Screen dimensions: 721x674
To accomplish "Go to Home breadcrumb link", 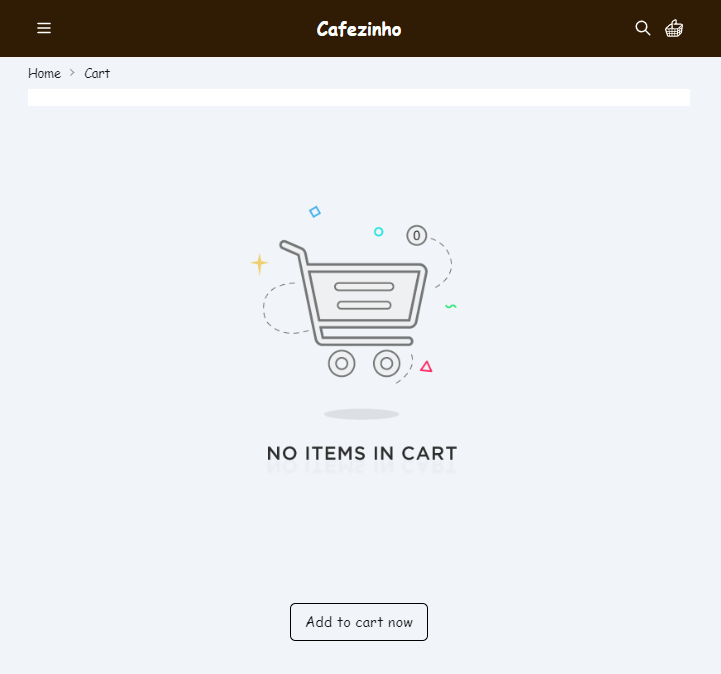I will click(44, 73).
